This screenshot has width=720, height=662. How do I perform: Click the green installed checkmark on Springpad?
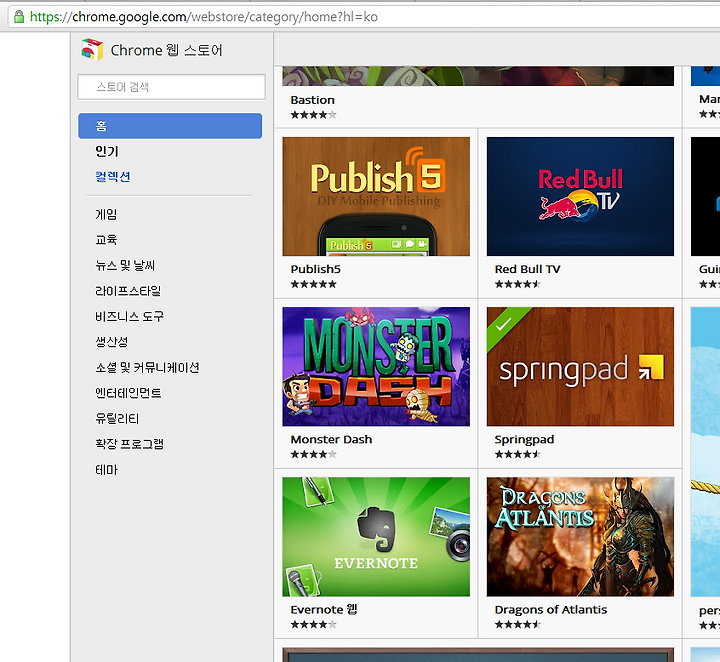pos(502,323)
